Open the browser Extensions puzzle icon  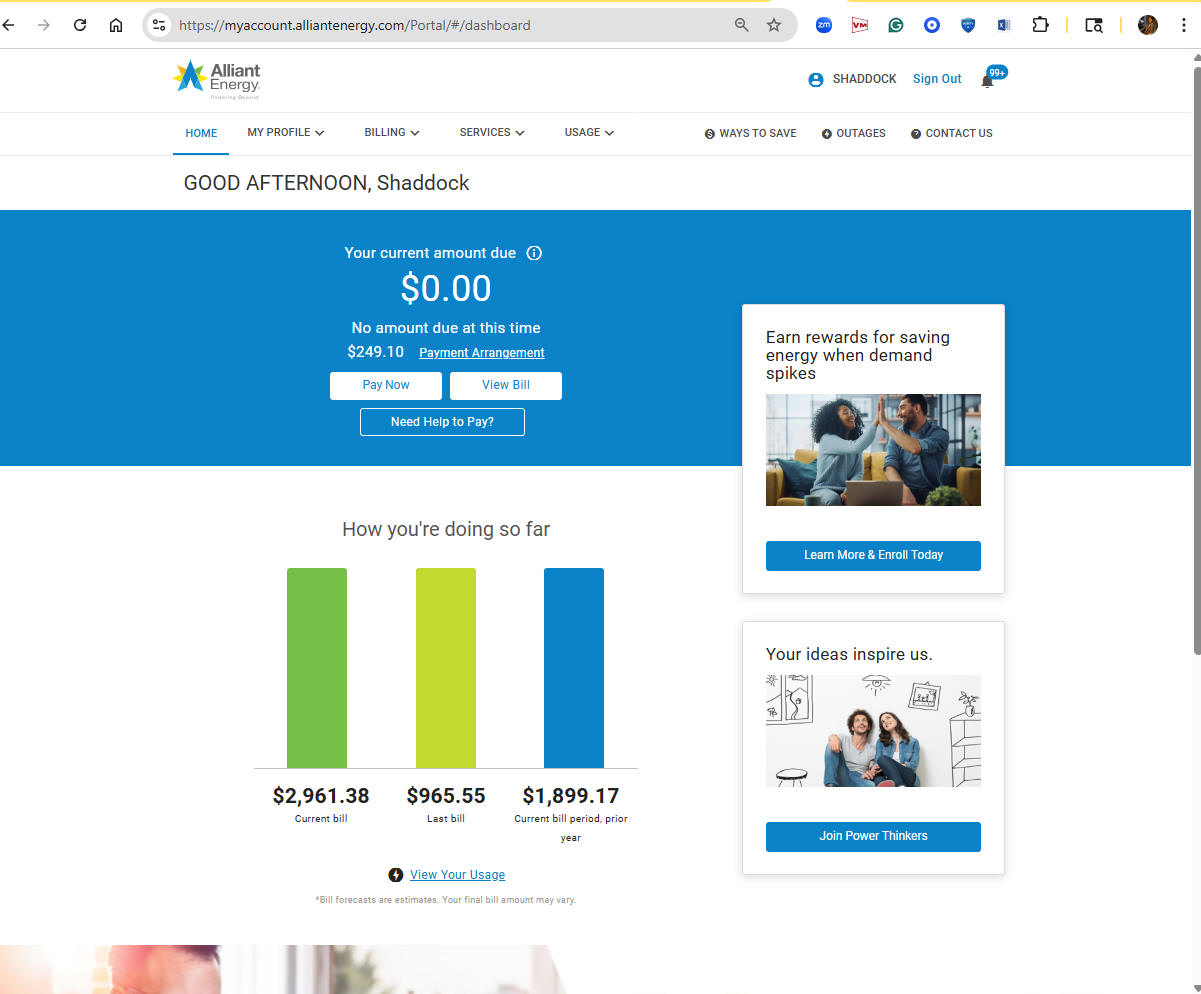(x=1040, y=25)
